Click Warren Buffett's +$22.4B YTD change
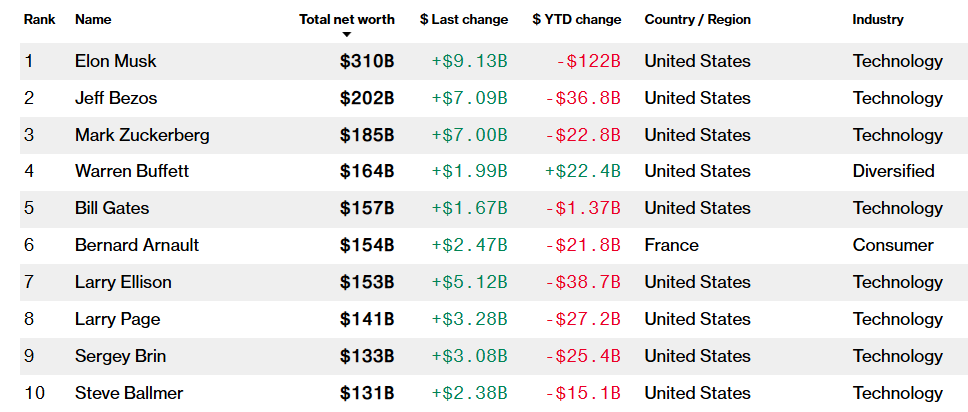 [582, 171]
